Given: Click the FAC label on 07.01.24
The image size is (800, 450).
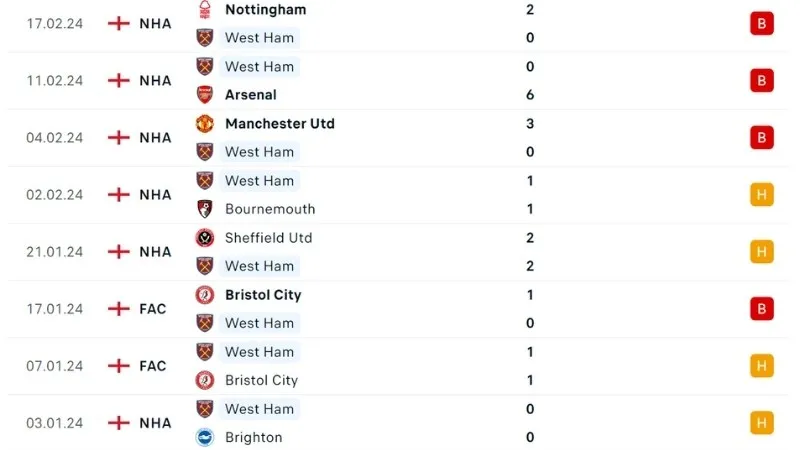Looking at the screenshot, I should click(x=153, y=366).
